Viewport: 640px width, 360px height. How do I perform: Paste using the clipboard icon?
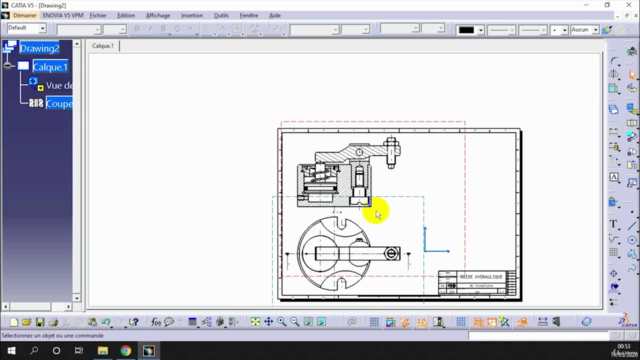92,322
